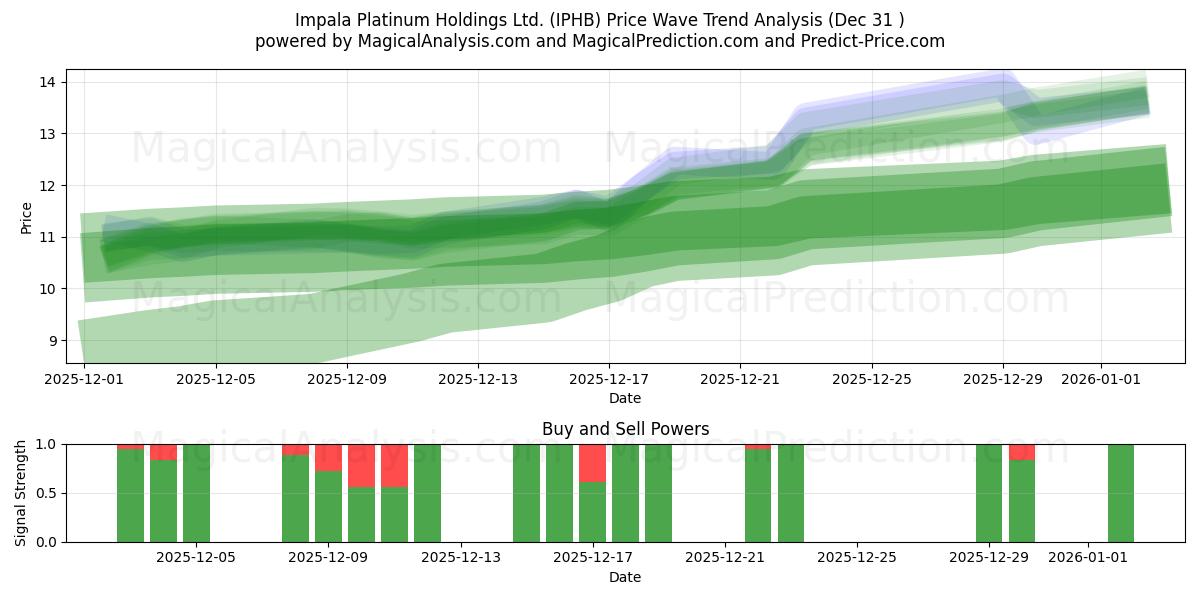
Task: Click the last green signal bar after 2026-01-01
Action: click(1121, 493)
